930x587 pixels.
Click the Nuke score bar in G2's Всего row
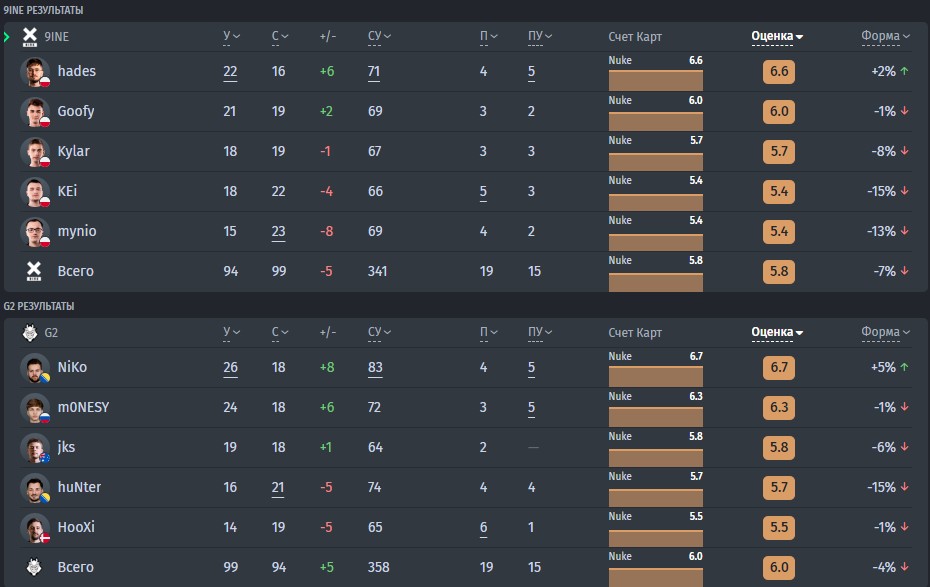click(655, 576)
